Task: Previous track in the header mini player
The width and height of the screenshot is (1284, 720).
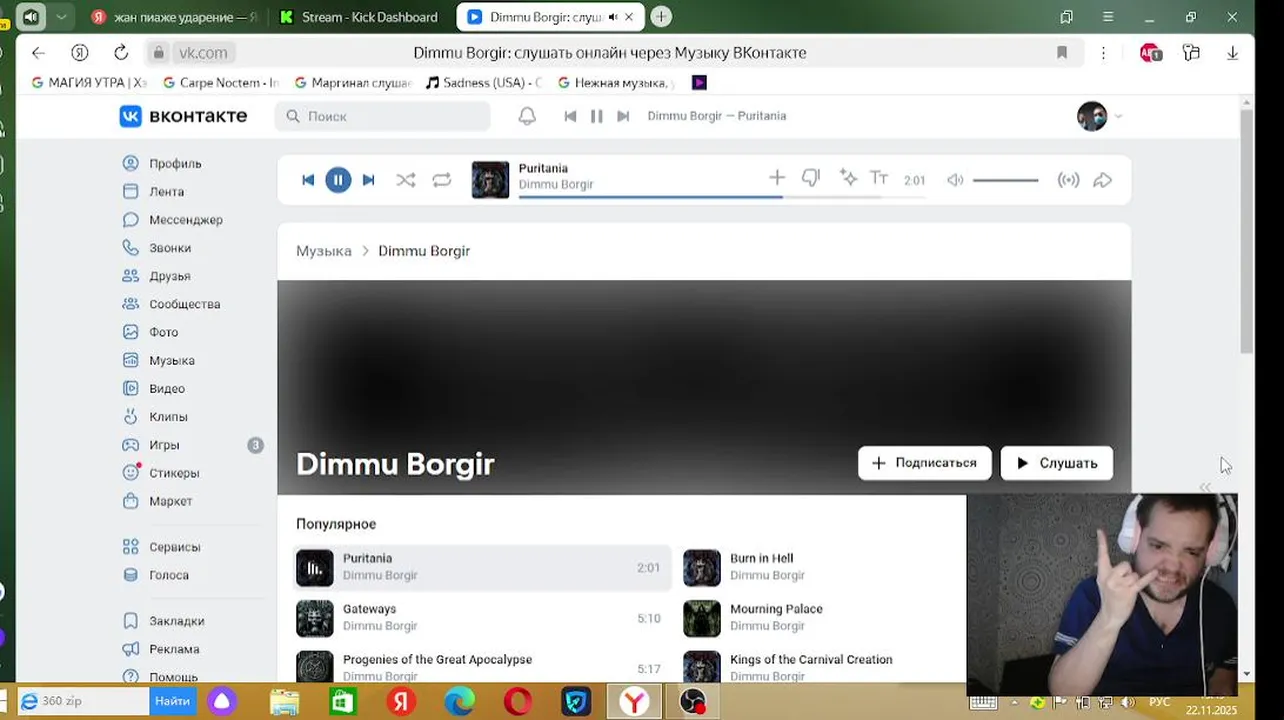Action: click(570, 116)
